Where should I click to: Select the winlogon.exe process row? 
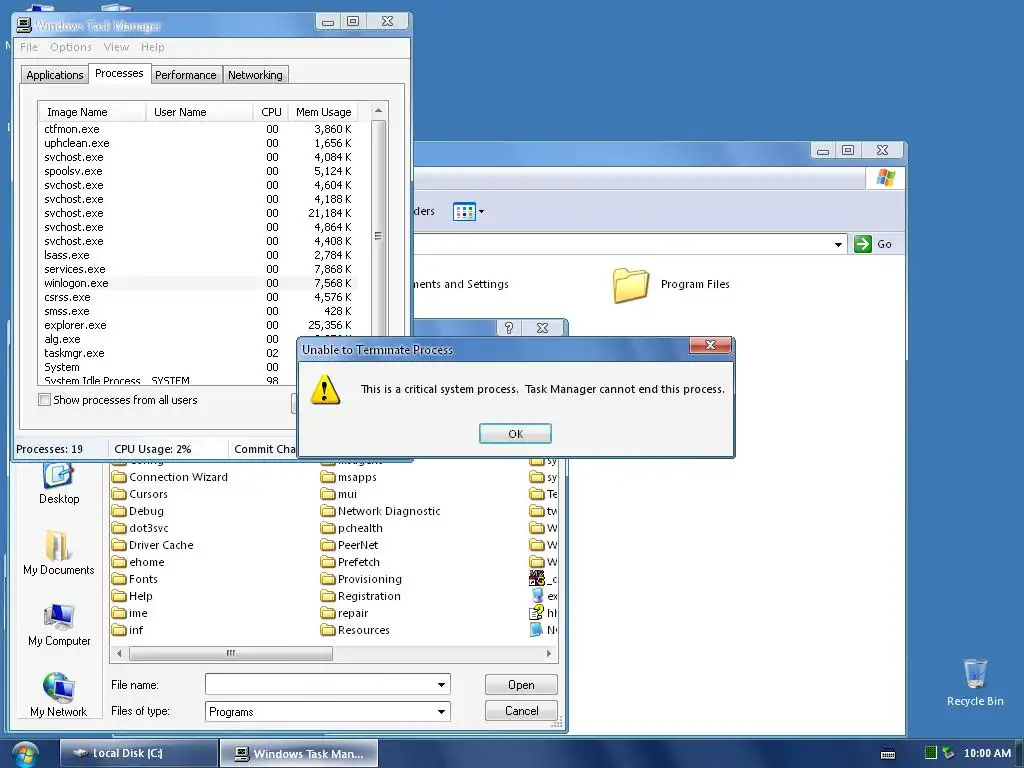click(198, 283)
